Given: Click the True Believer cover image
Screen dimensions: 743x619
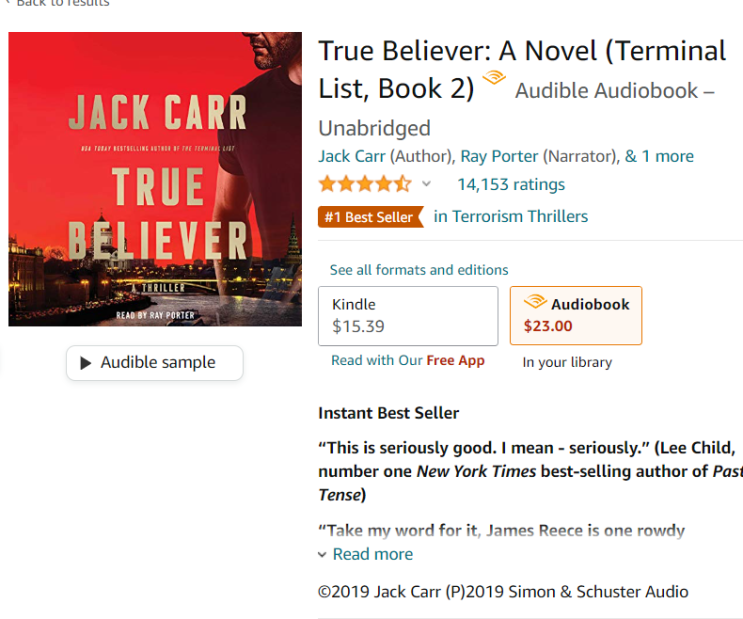Looking at the screenshot, I should (x=155, y=179).
